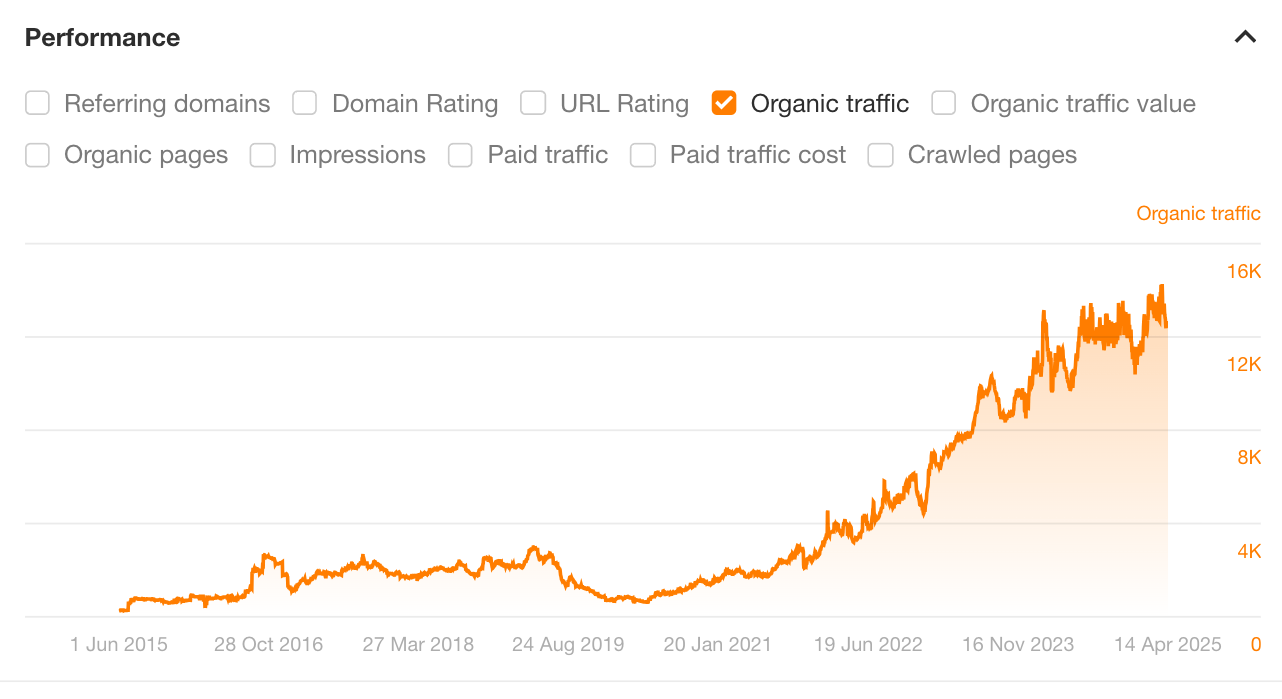Click the 1 Jun 2015 date label
1282x699 pixels.
(x=118, y=644)
